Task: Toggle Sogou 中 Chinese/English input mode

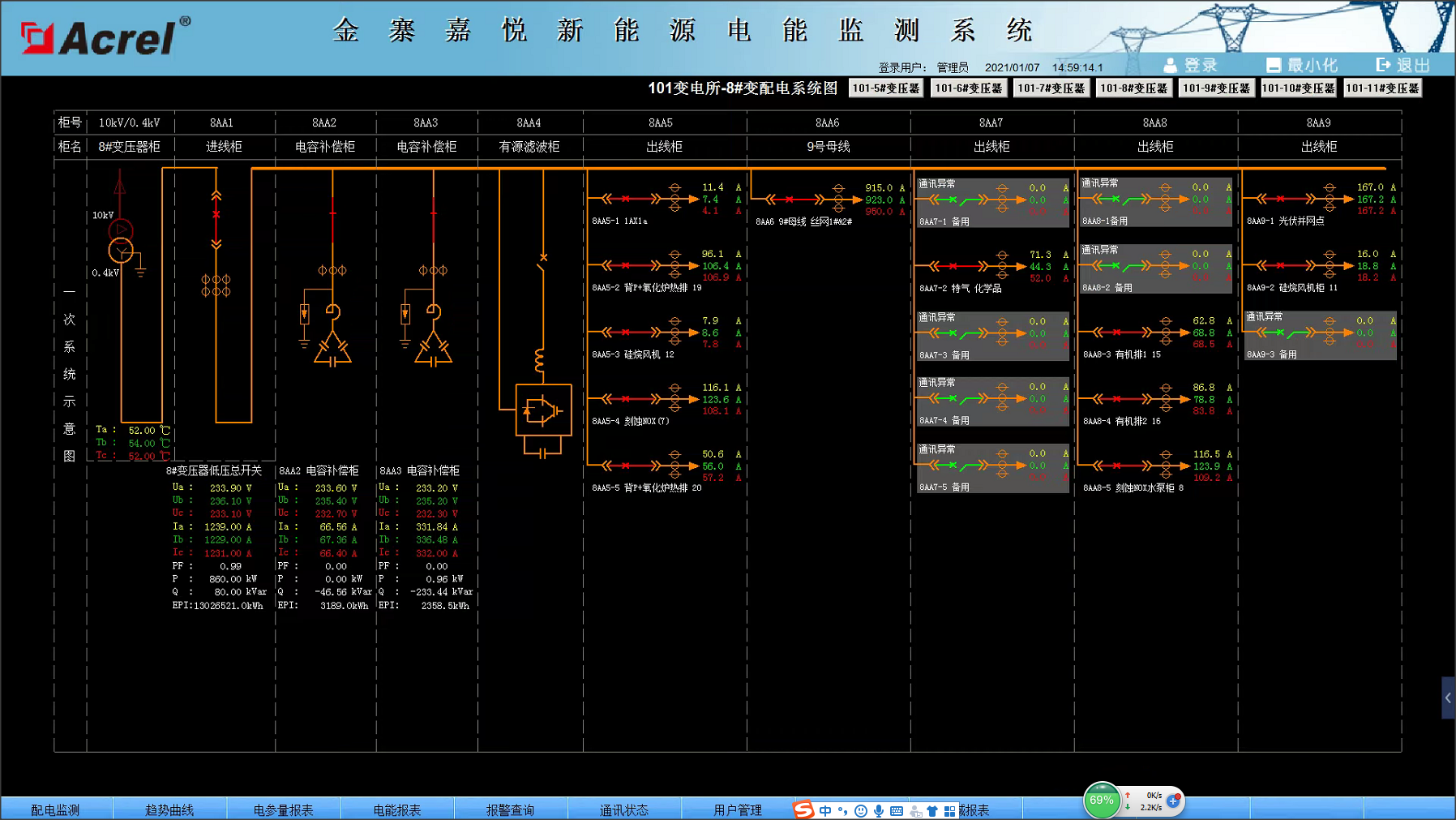Action: pos(825,810)
